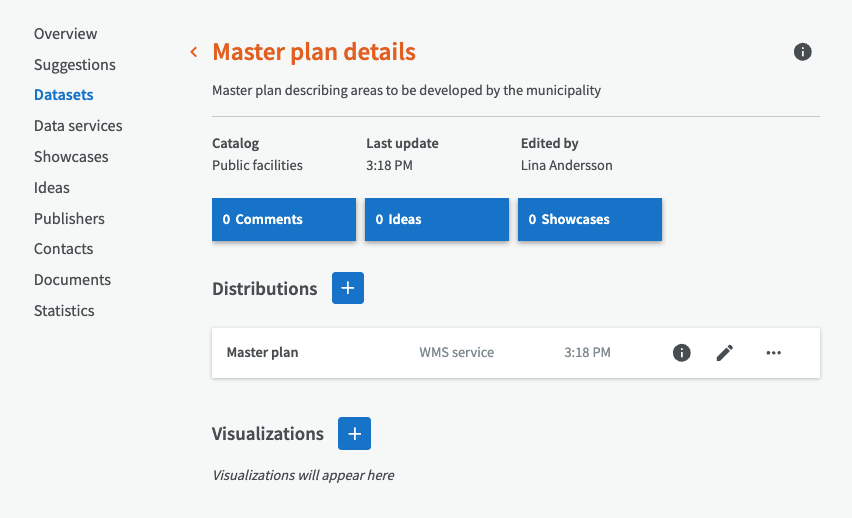This screenshot has width=852, height=518.
Task: Add a new visualization with plus button
Action: tap(354, 433)
